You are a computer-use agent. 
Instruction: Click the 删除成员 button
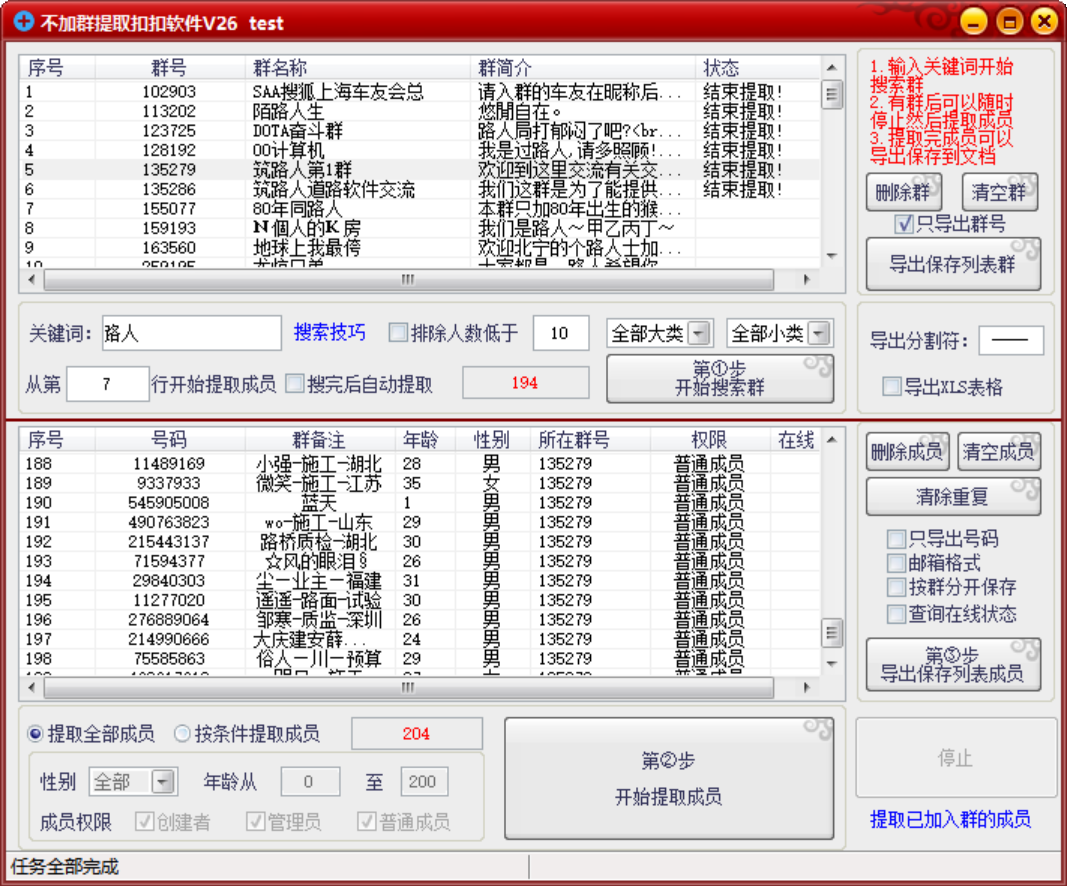907,451
